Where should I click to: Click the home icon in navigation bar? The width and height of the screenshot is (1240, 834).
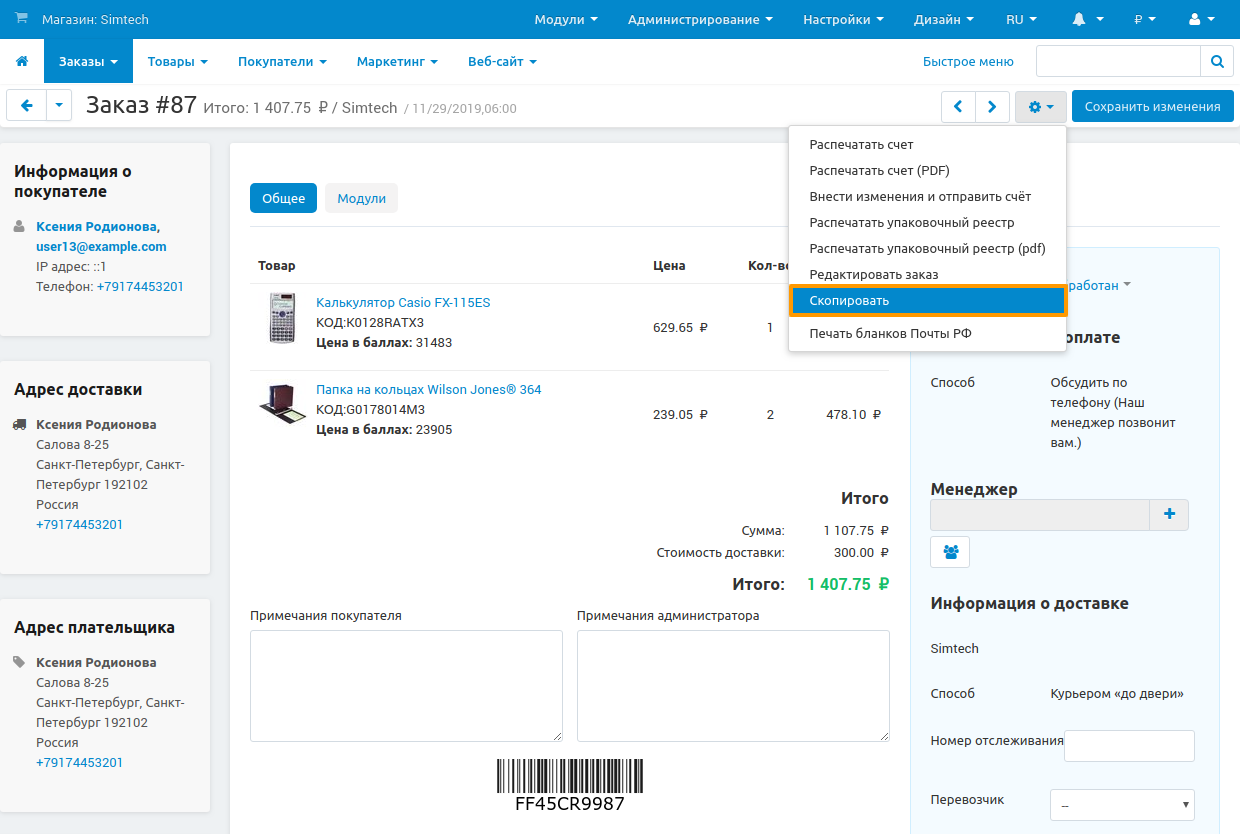pos(22,62)
